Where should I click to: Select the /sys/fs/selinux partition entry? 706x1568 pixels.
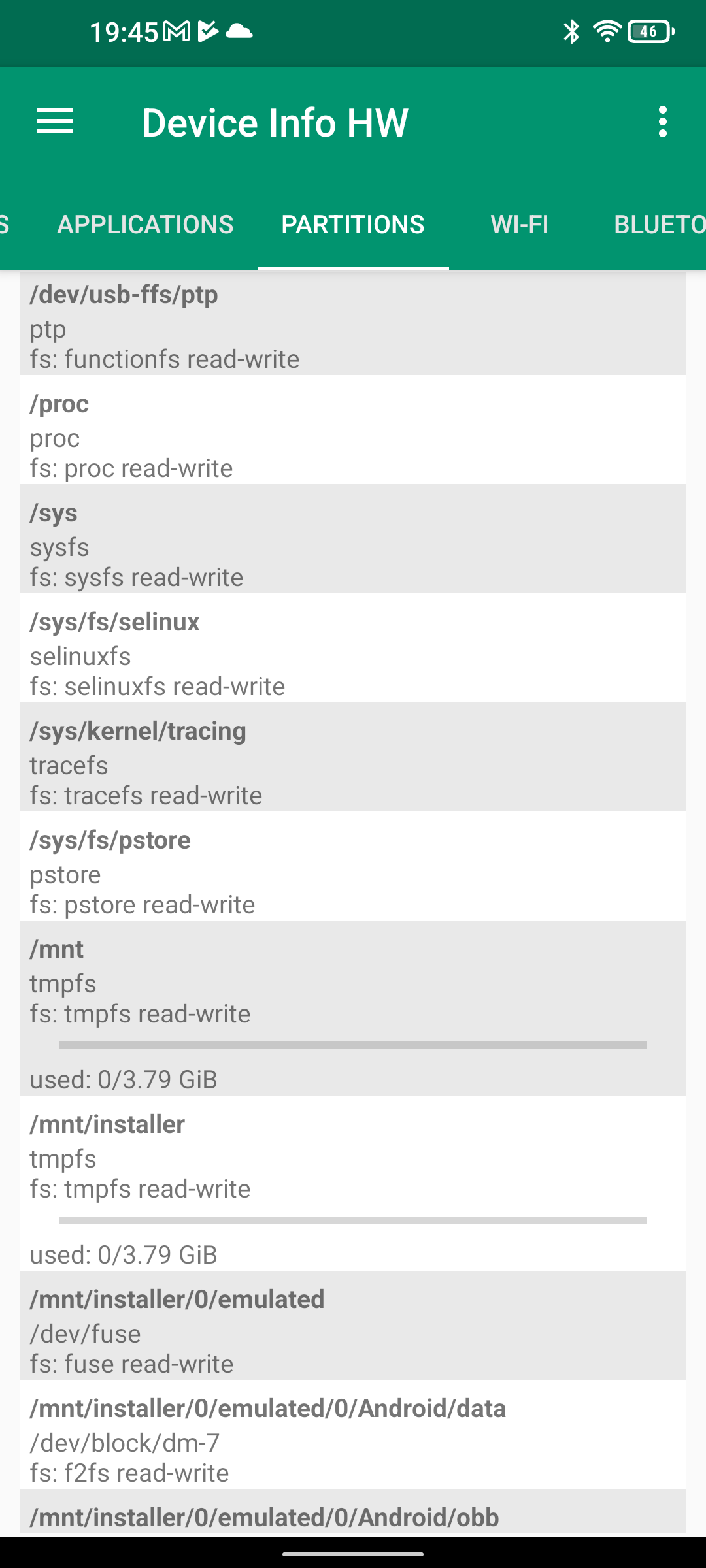pyautogui.click(x=353, y=653)
